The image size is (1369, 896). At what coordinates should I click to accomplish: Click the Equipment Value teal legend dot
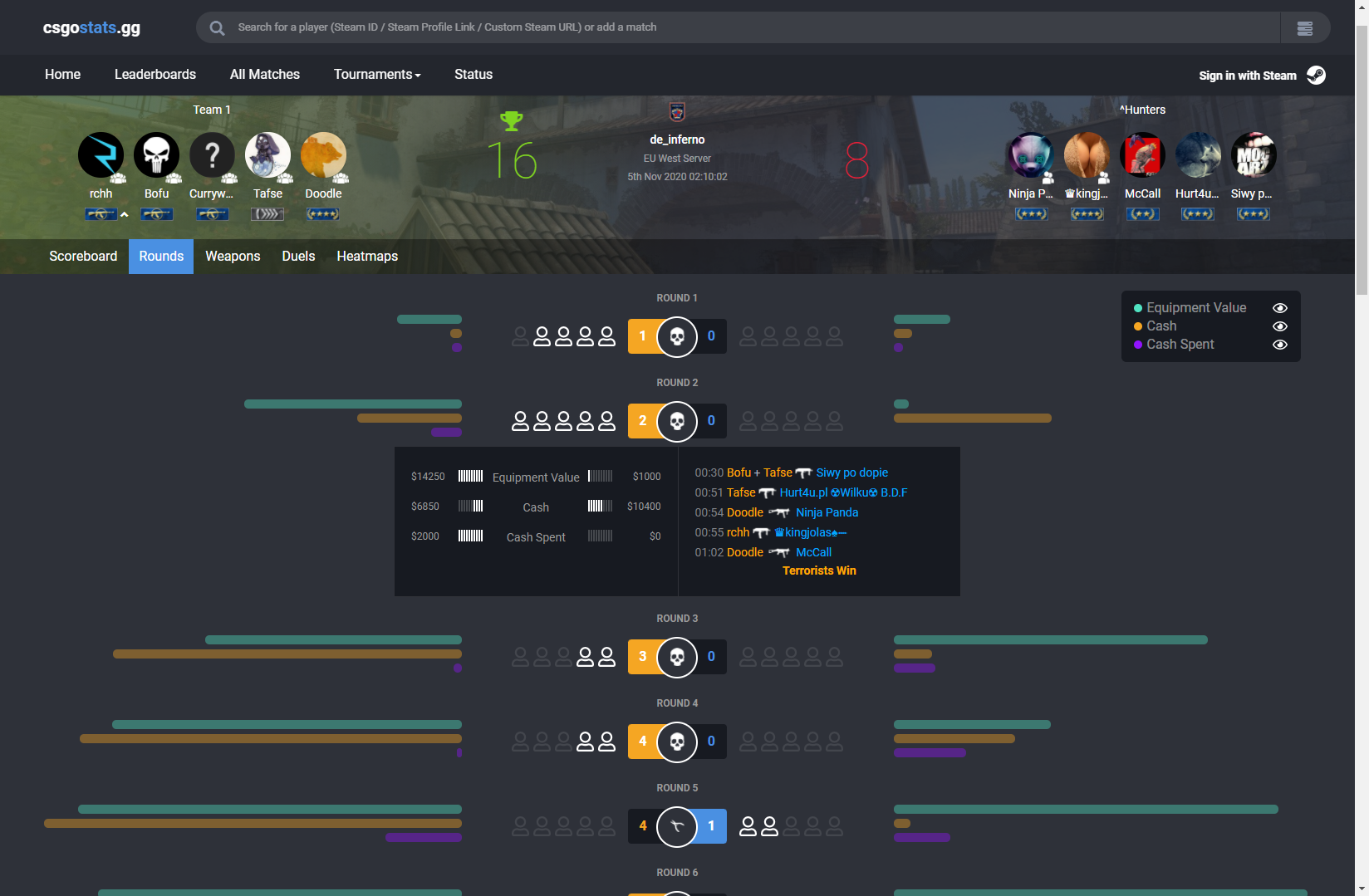1138,308
